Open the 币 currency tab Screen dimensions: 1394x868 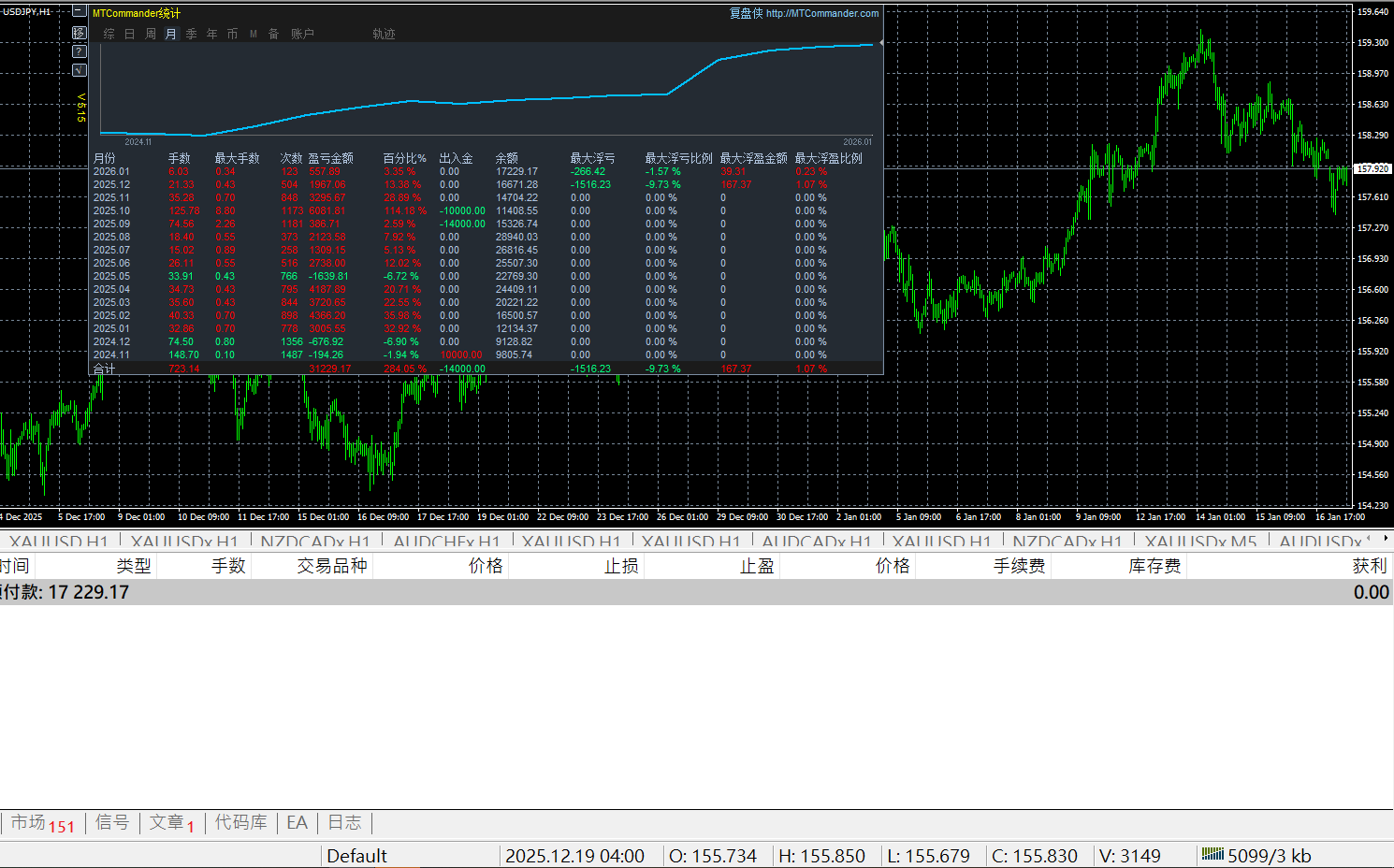pos(233,34)
